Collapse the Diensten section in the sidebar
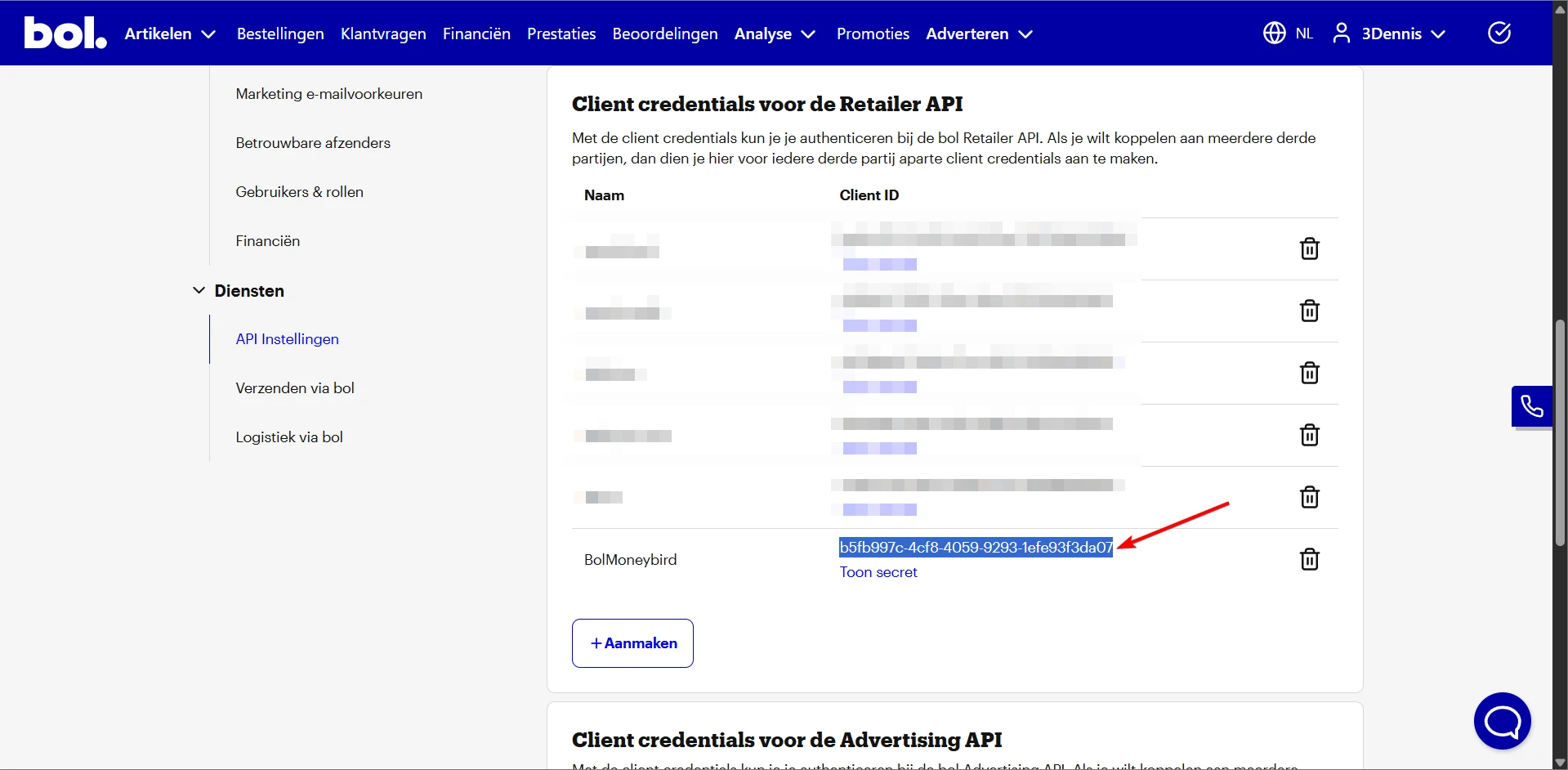 (x=199, y=290)
